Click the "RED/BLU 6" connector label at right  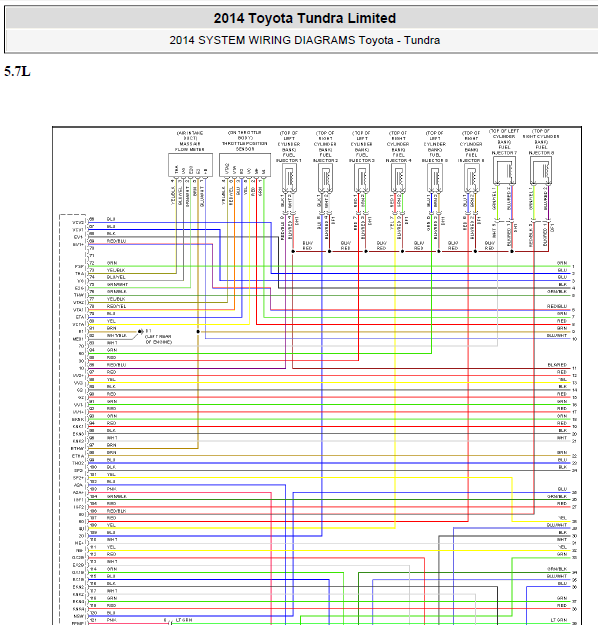click(561, 308)
